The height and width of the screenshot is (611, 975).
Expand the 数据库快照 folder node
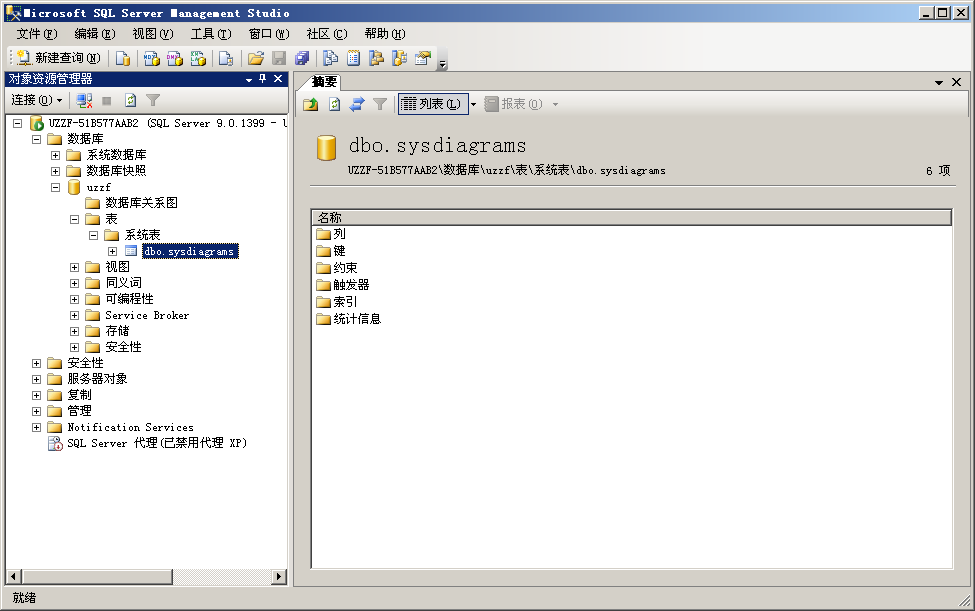coord(55,171)
